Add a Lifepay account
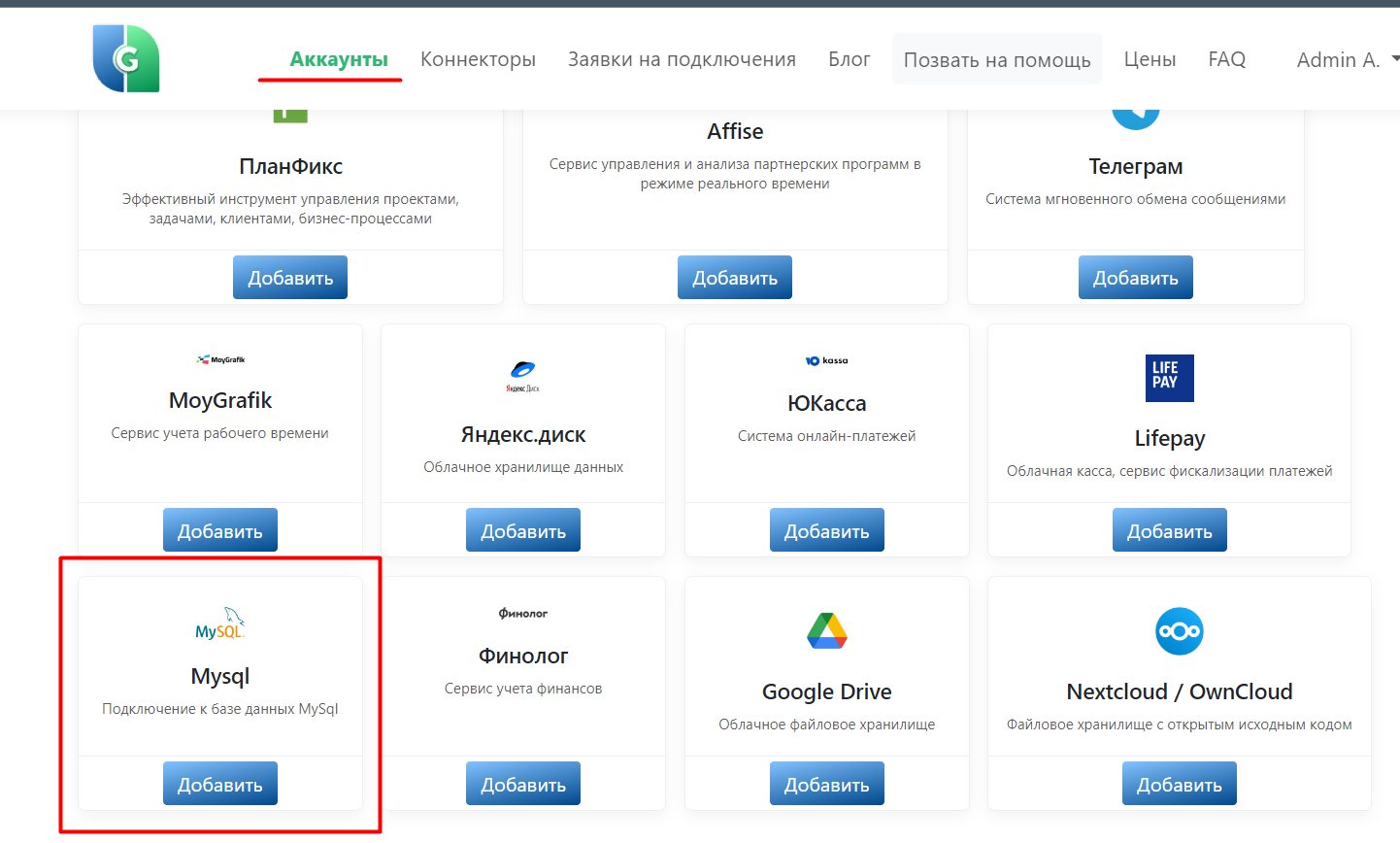Viewport: 1400px width, 843px height. point(1170,530)
